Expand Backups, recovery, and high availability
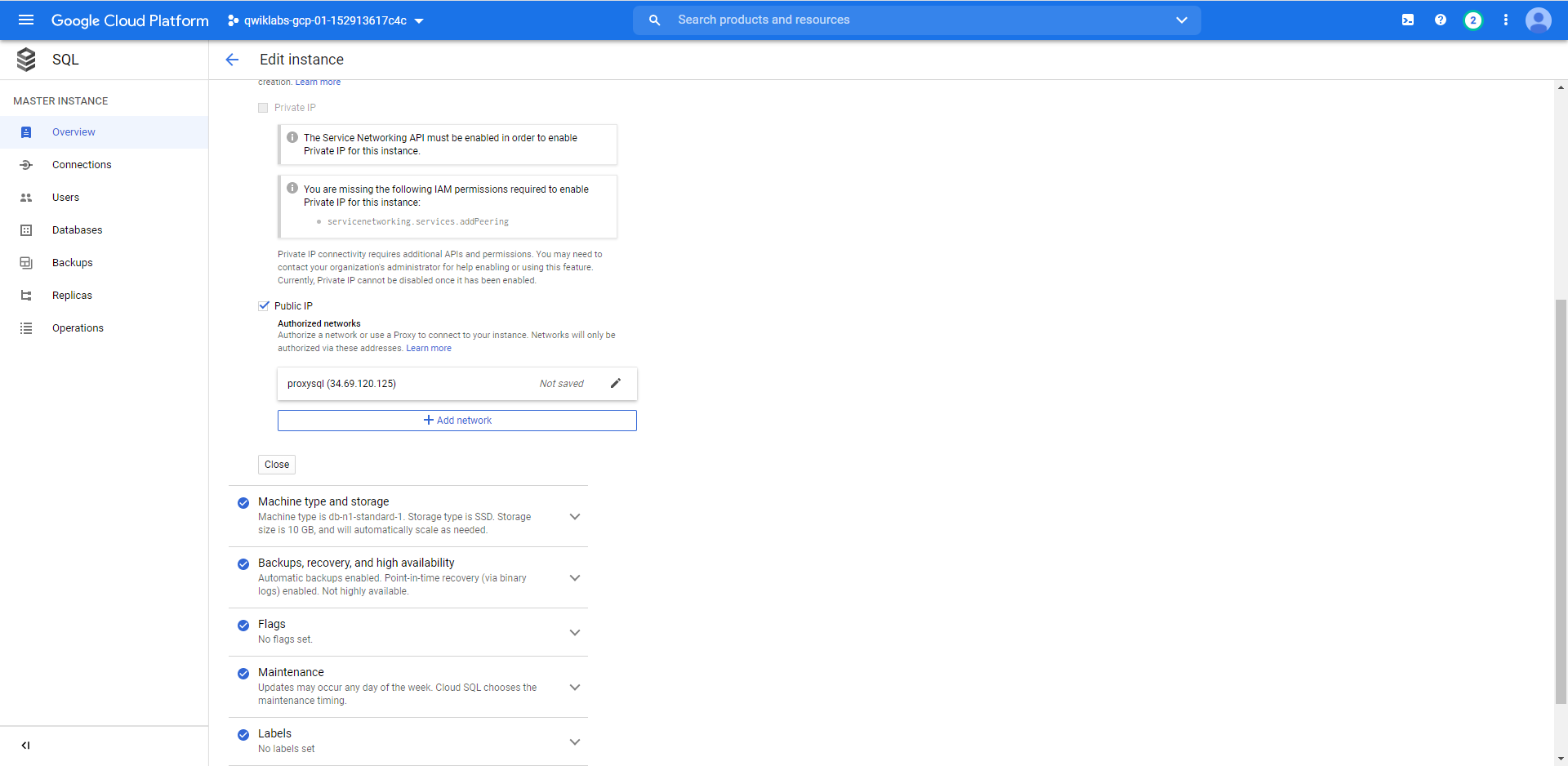 click(575, 577)
